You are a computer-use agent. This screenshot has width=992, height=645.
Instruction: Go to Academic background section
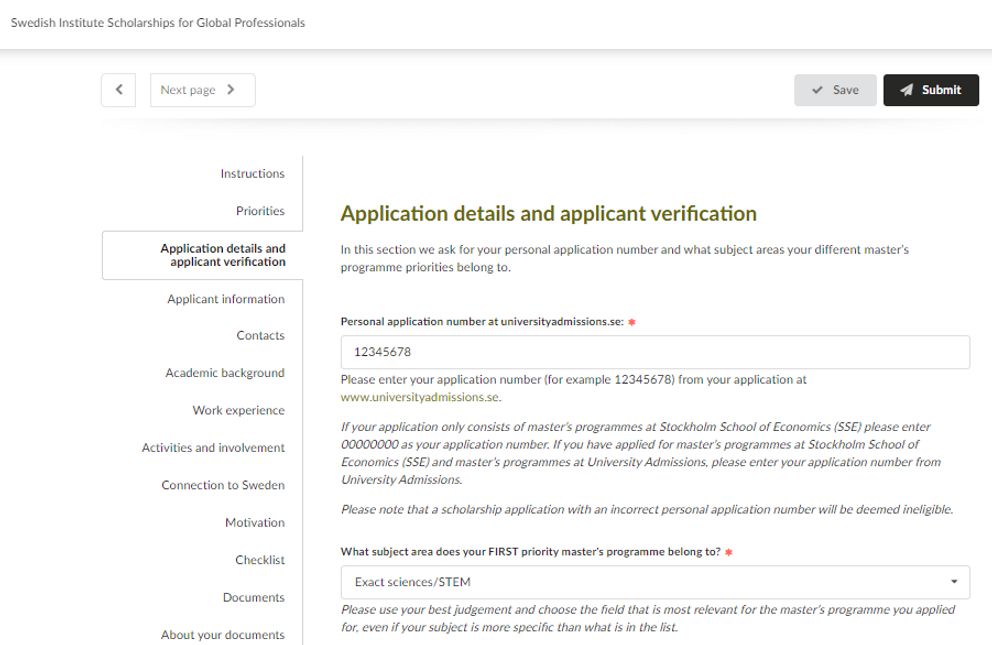[x=225, y=373]
